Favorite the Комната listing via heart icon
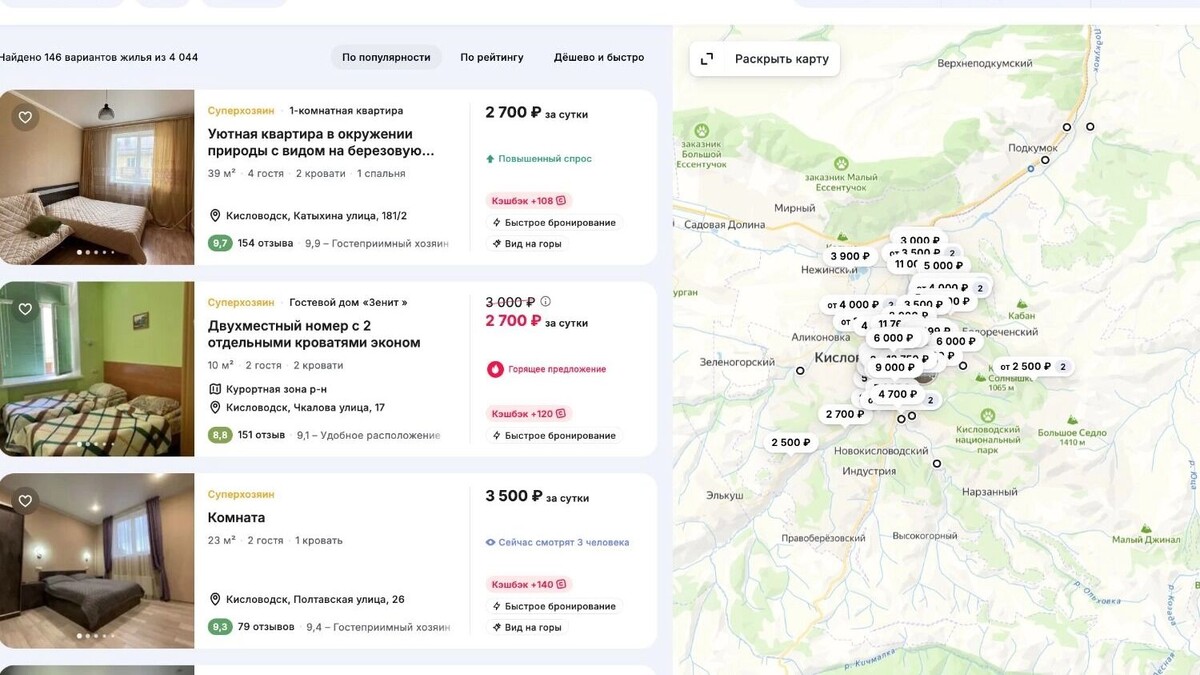Screen dimensions: 1200x675 tap(25, 501)
